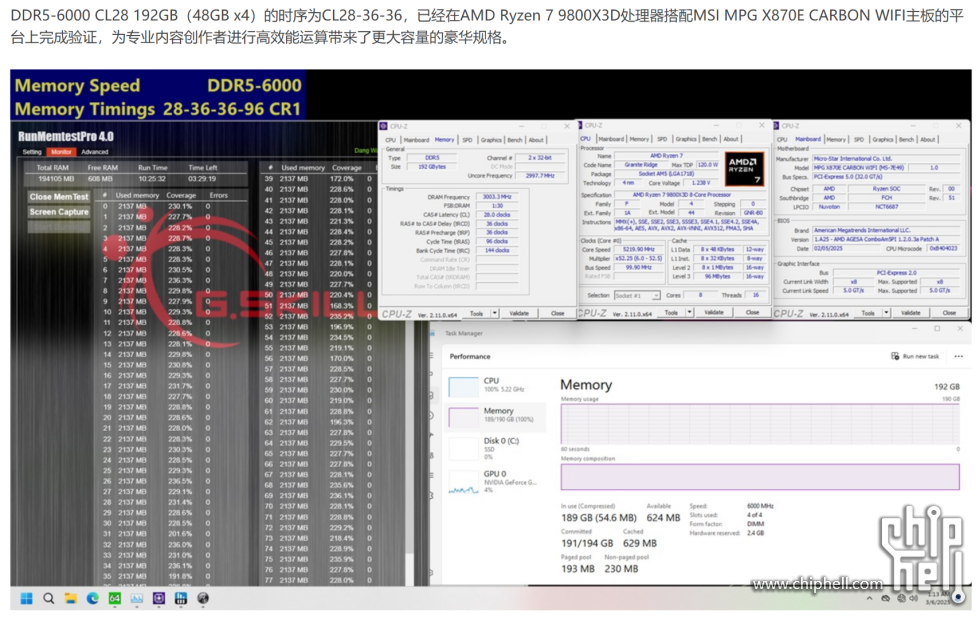
Task: Select the CPU graph in Task Manager sidebar
Action: coord(463,386)
